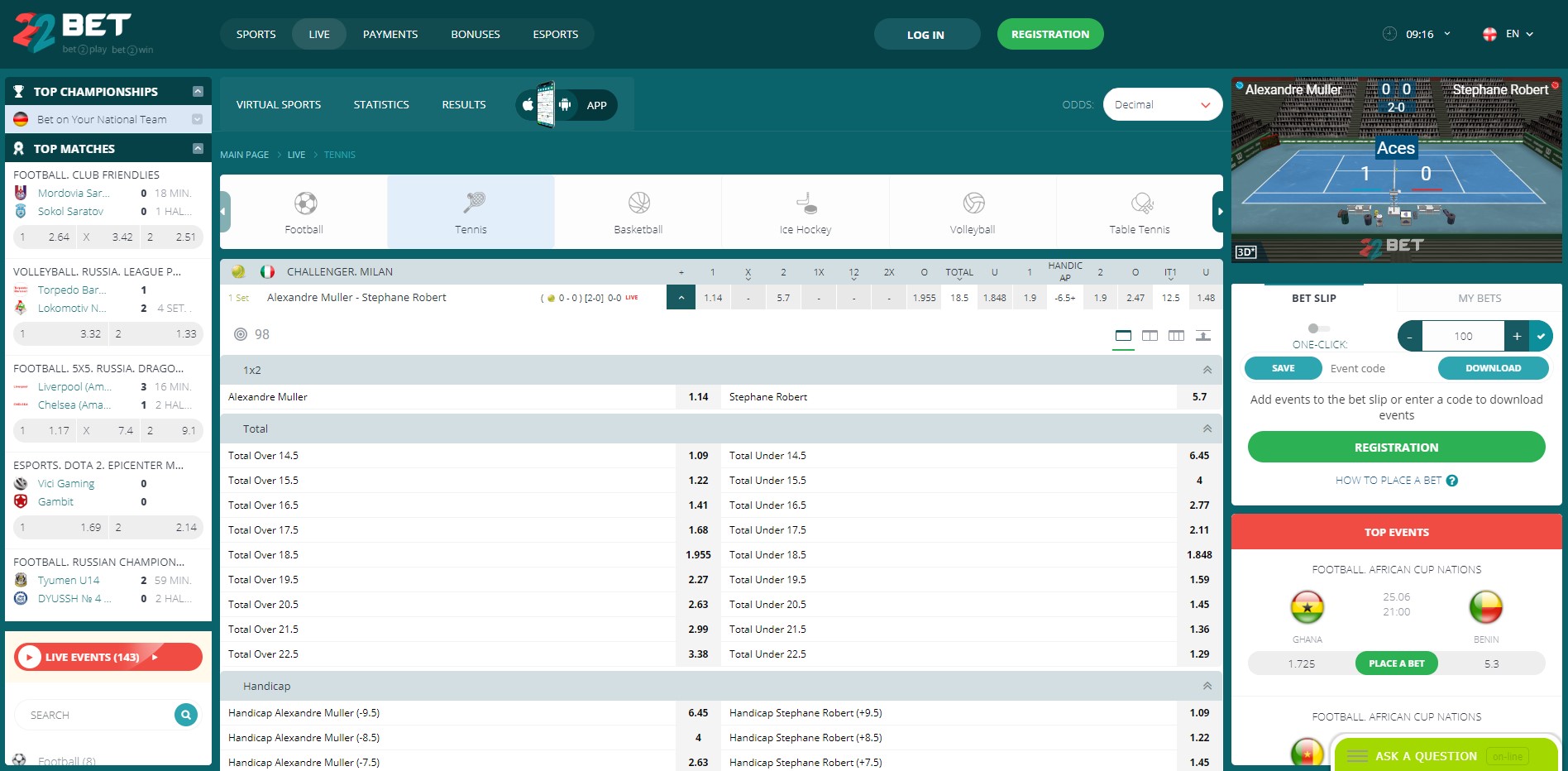1568x771 pixels.
Task: Switch to single-column markets layout icon
Action: pos(1123,335)
